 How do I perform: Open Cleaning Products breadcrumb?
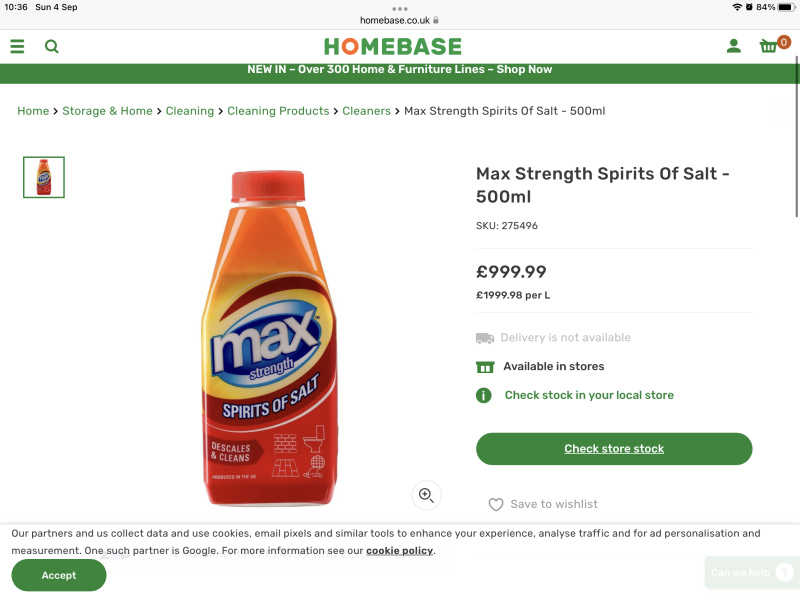278,111
